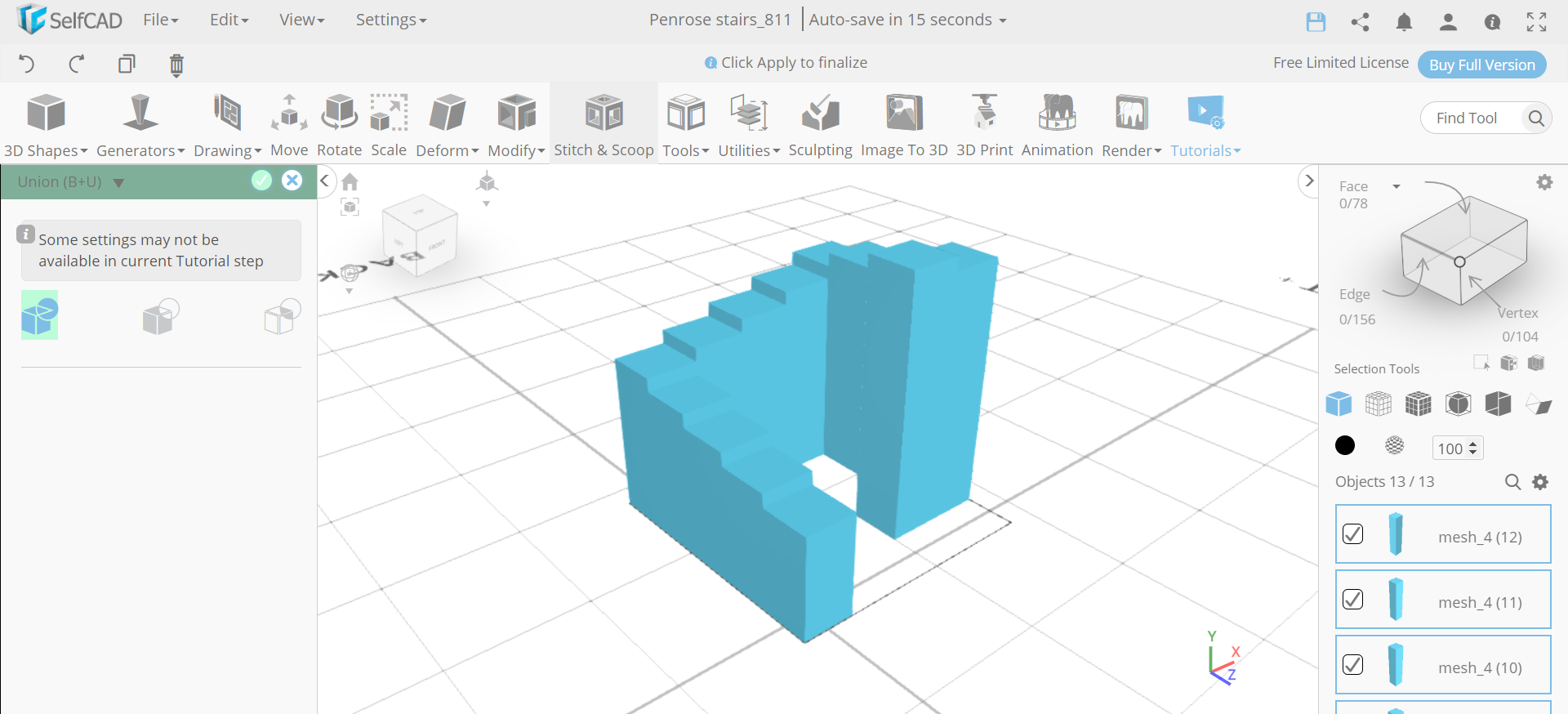This screenshot has height=714, width=1568.
Task: Open notifications bell
Action: click(x=1404, y=22)
